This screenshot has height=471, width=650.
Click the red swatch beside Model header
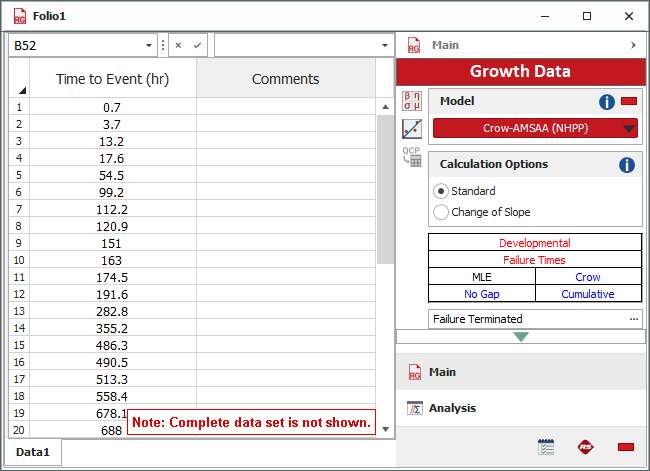click(629, 101)
